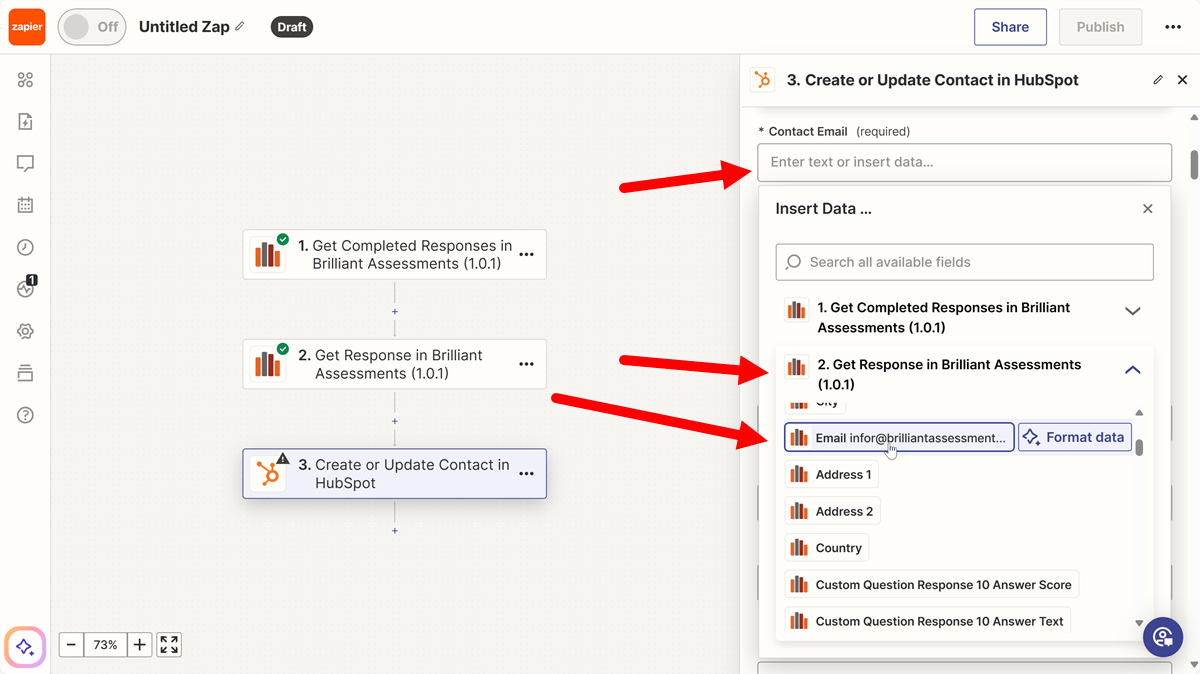Open the support chat bubble bottom right
This screenshot has width=1200, height=674.
click(x=1163, y=636)
